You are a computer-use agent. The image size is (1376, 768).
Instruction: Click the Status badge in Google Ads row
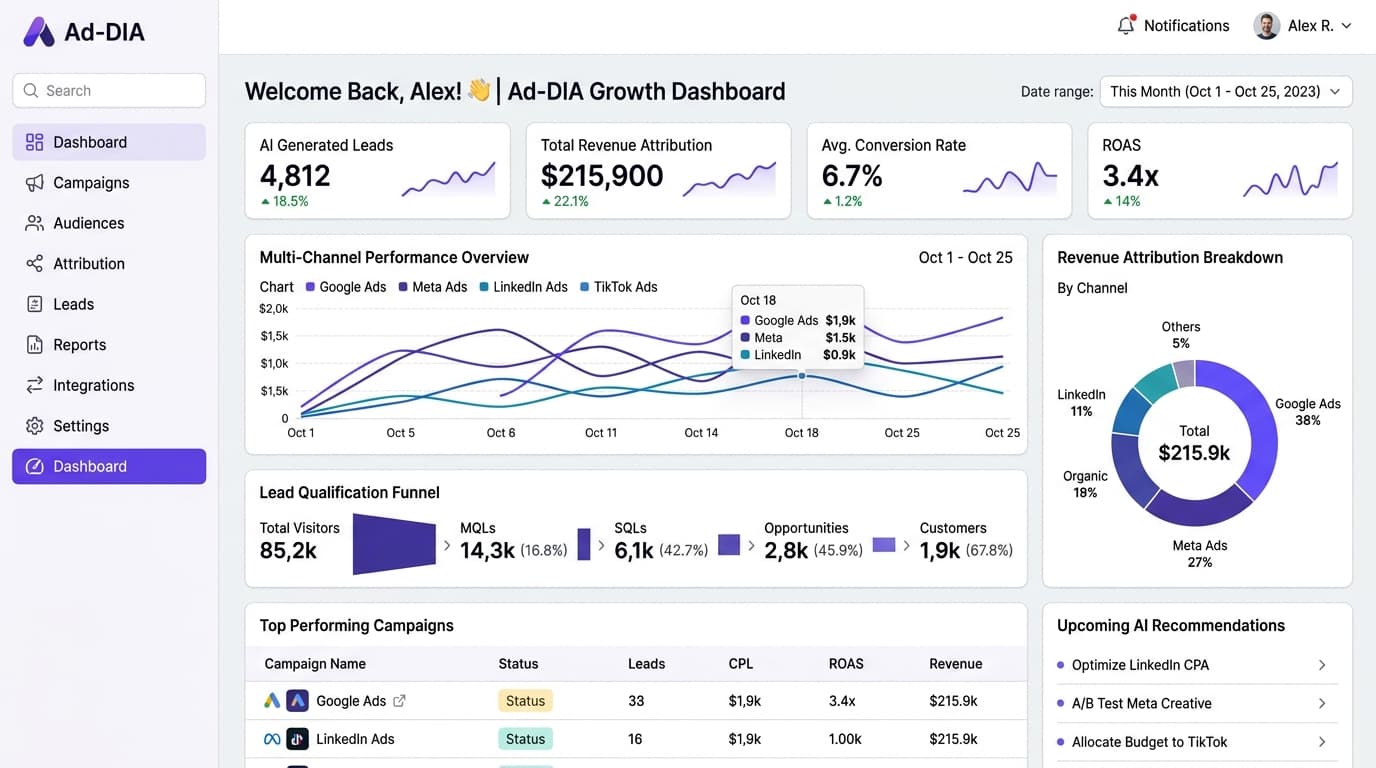pos(525,701)
